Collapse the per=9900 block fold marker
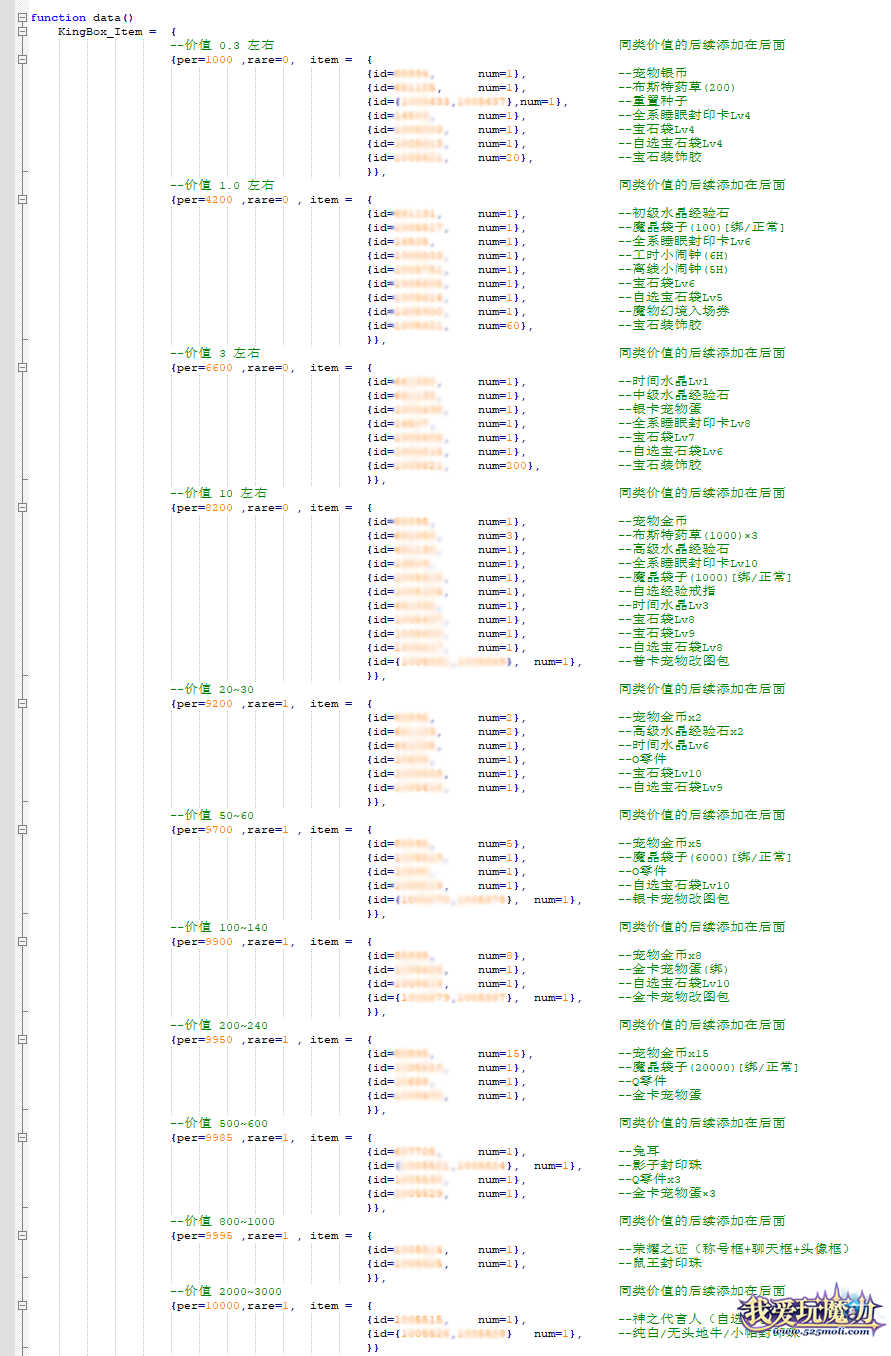Screen dimensions: 891x1356 tap(22, 942)
